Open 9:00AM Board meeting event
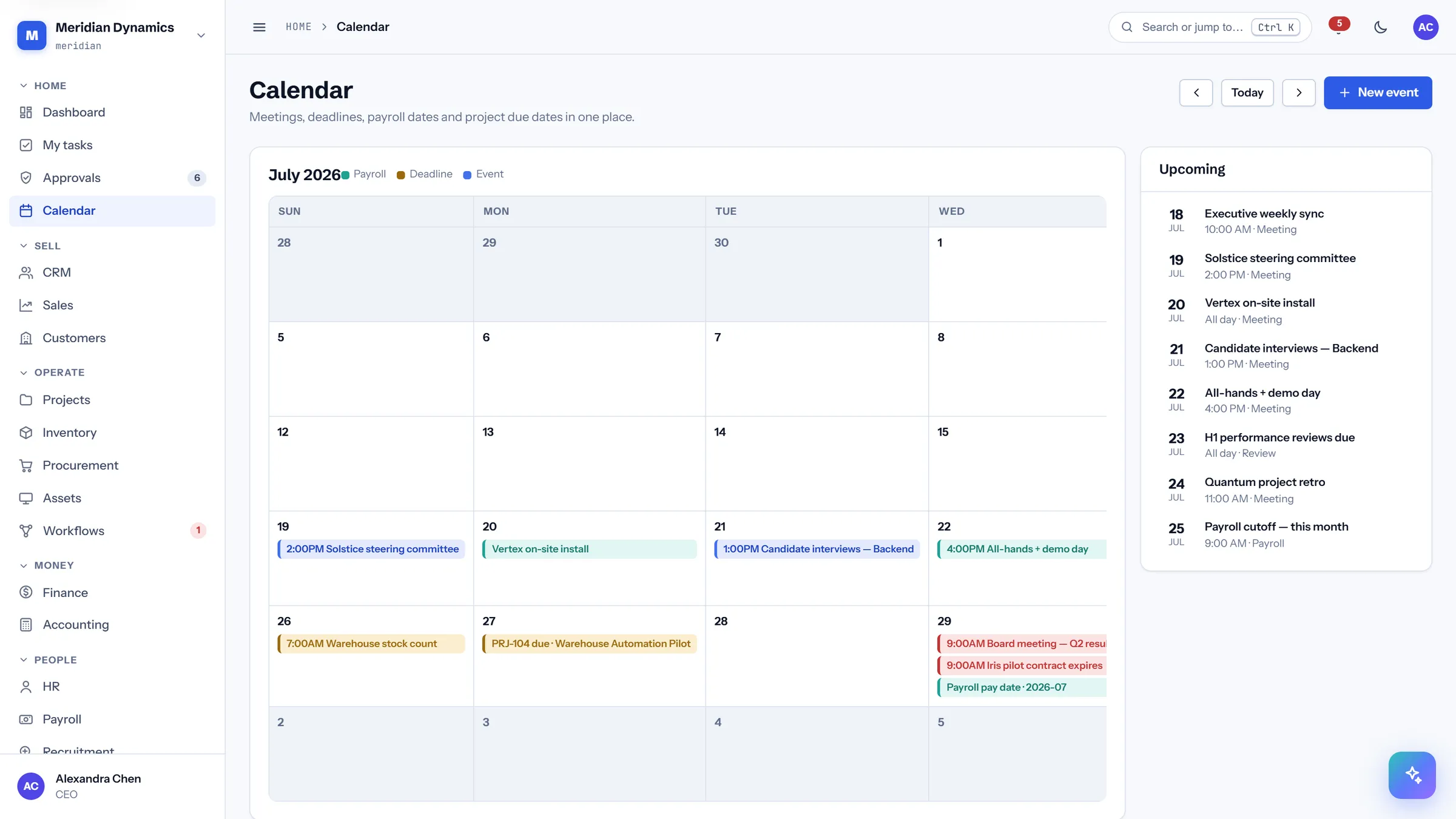 [x=1022, y=644]
